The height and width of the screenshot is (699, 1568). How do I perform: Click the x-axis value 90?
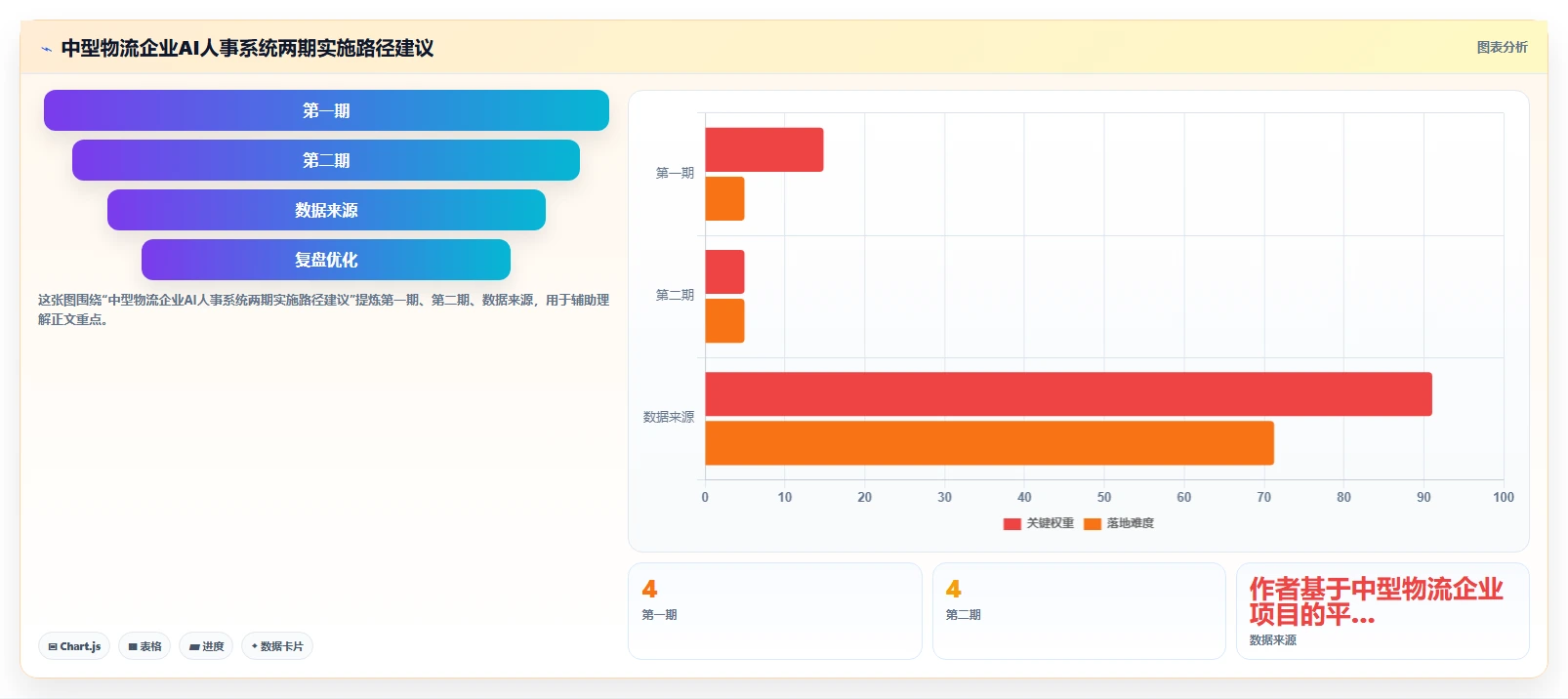coord(1424,497)
